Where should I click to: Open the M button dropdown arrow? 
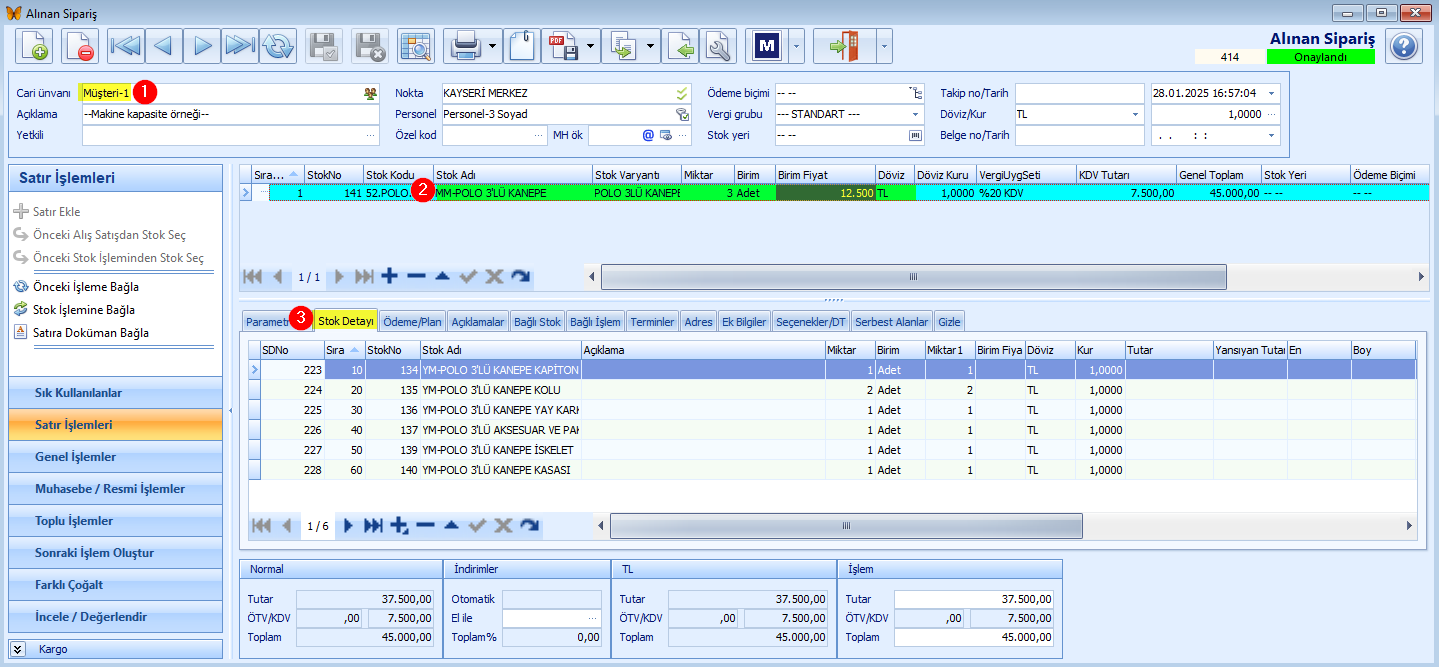pyautogui.click(x=796, y=46)
